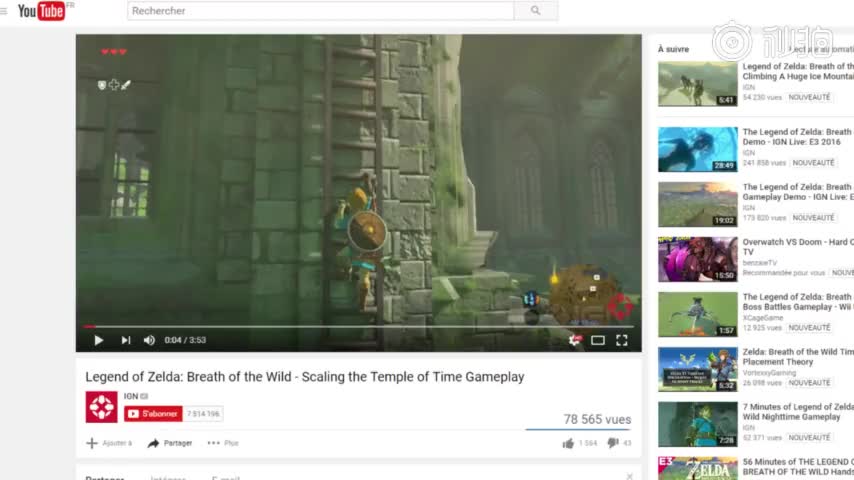Close the share panel with X
854x480 pixels.
630,476
